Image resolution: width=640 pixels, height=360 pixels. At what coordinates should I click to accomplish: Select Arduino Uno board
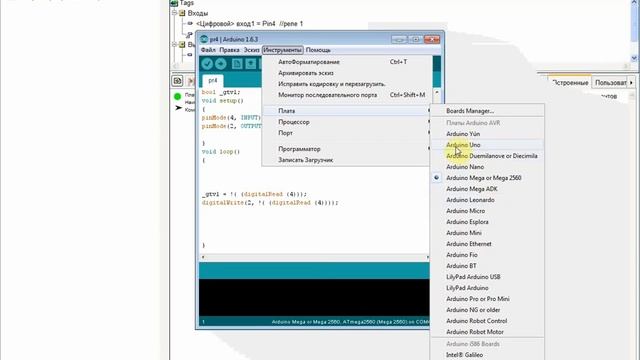pos(487,145)
